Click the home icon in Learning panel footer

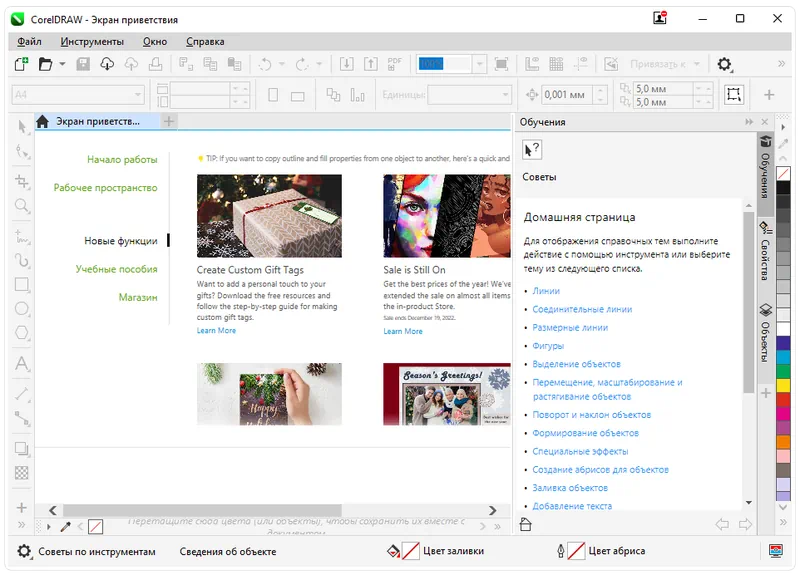[526, 525]
